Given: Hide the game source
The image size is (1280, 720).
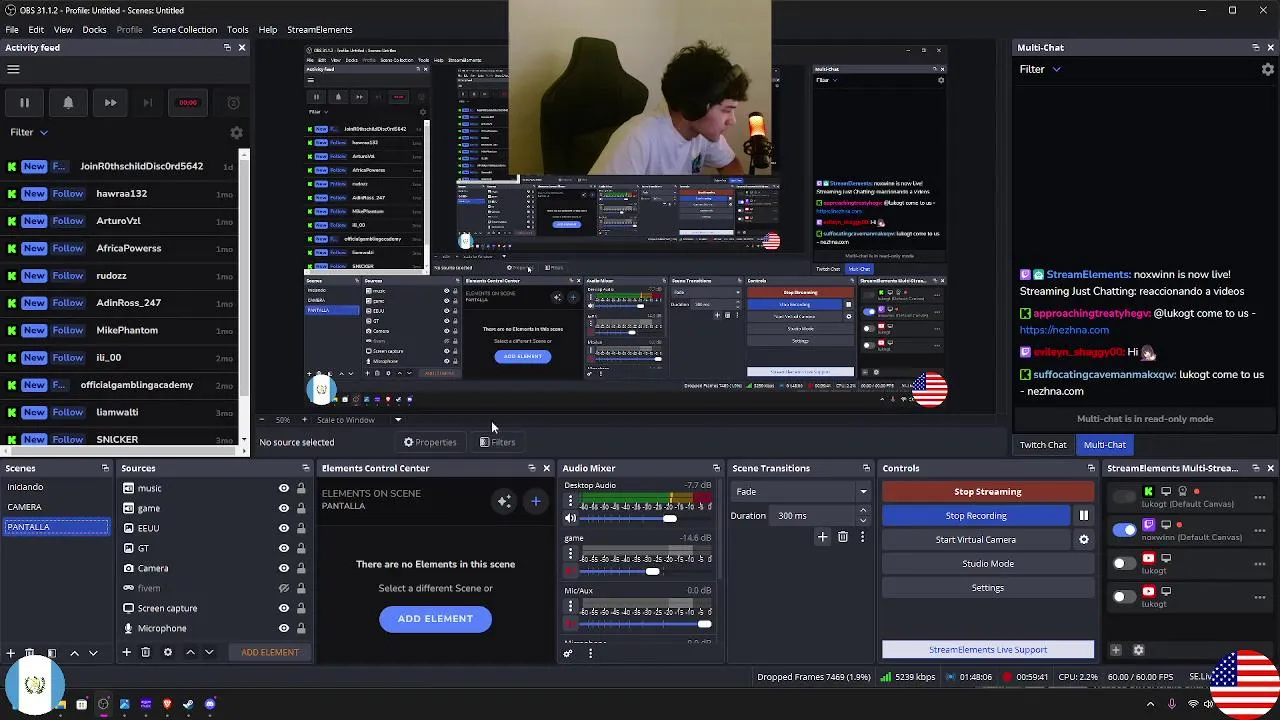Looking at the screenshot, I should [x=284, y=508].
